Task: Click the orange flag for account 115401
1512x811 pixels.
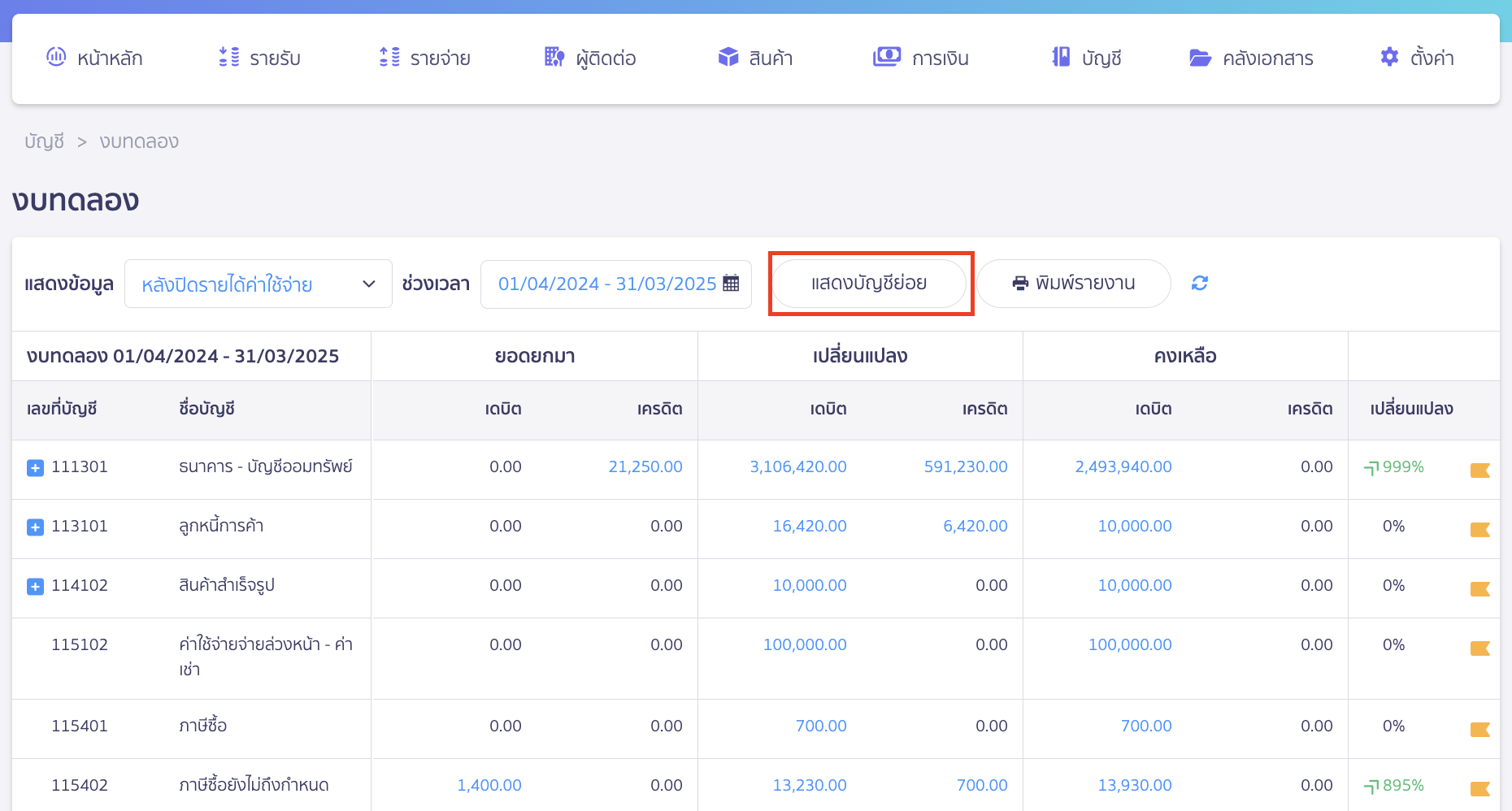Action: pos(1479,729)
